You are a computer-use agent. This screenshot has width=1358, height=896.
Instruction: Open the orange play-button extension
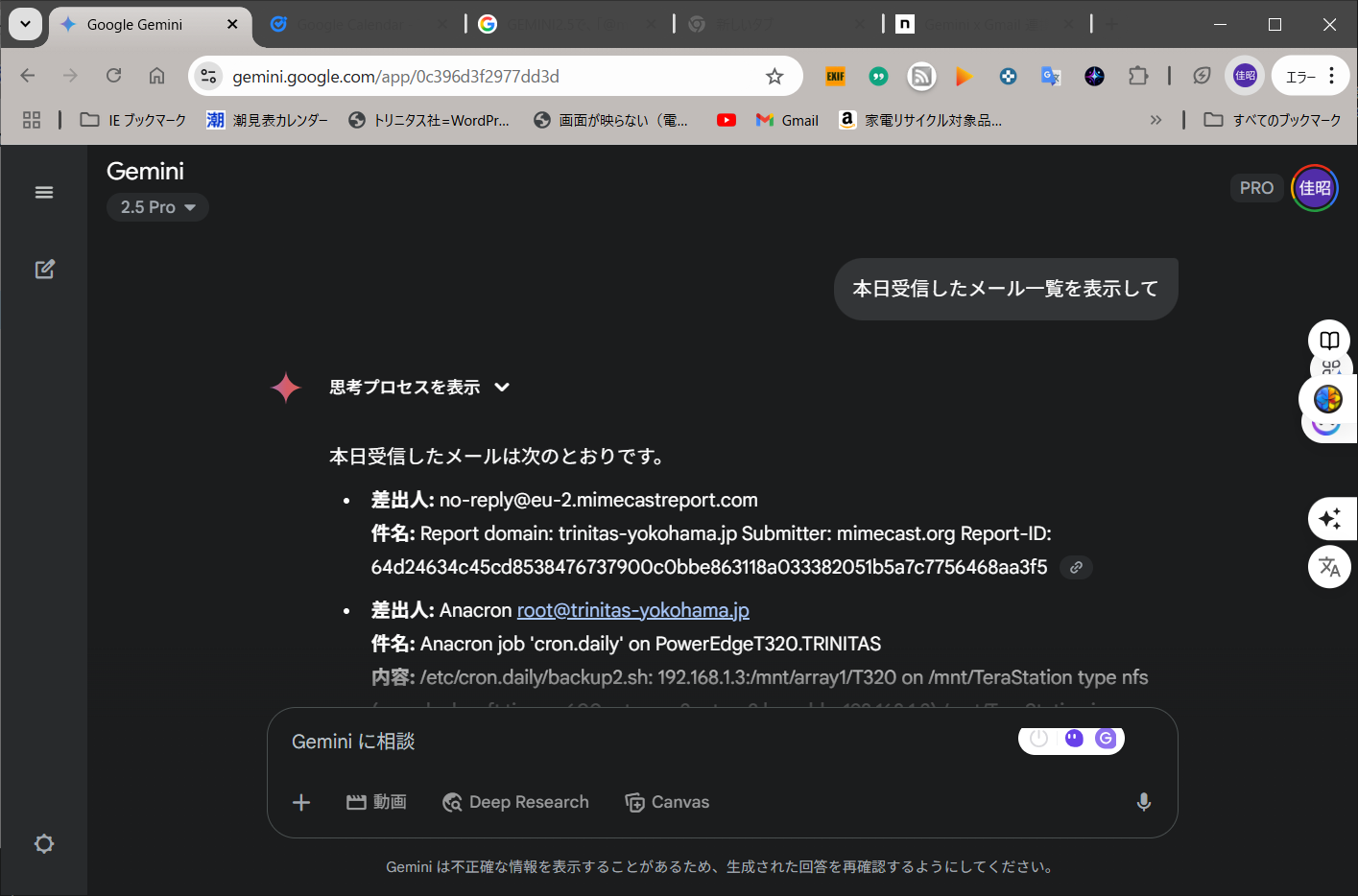[x=965, y=76]
